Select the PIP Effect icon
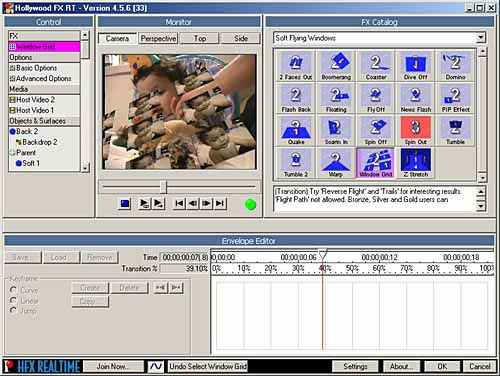 point(455,98)
